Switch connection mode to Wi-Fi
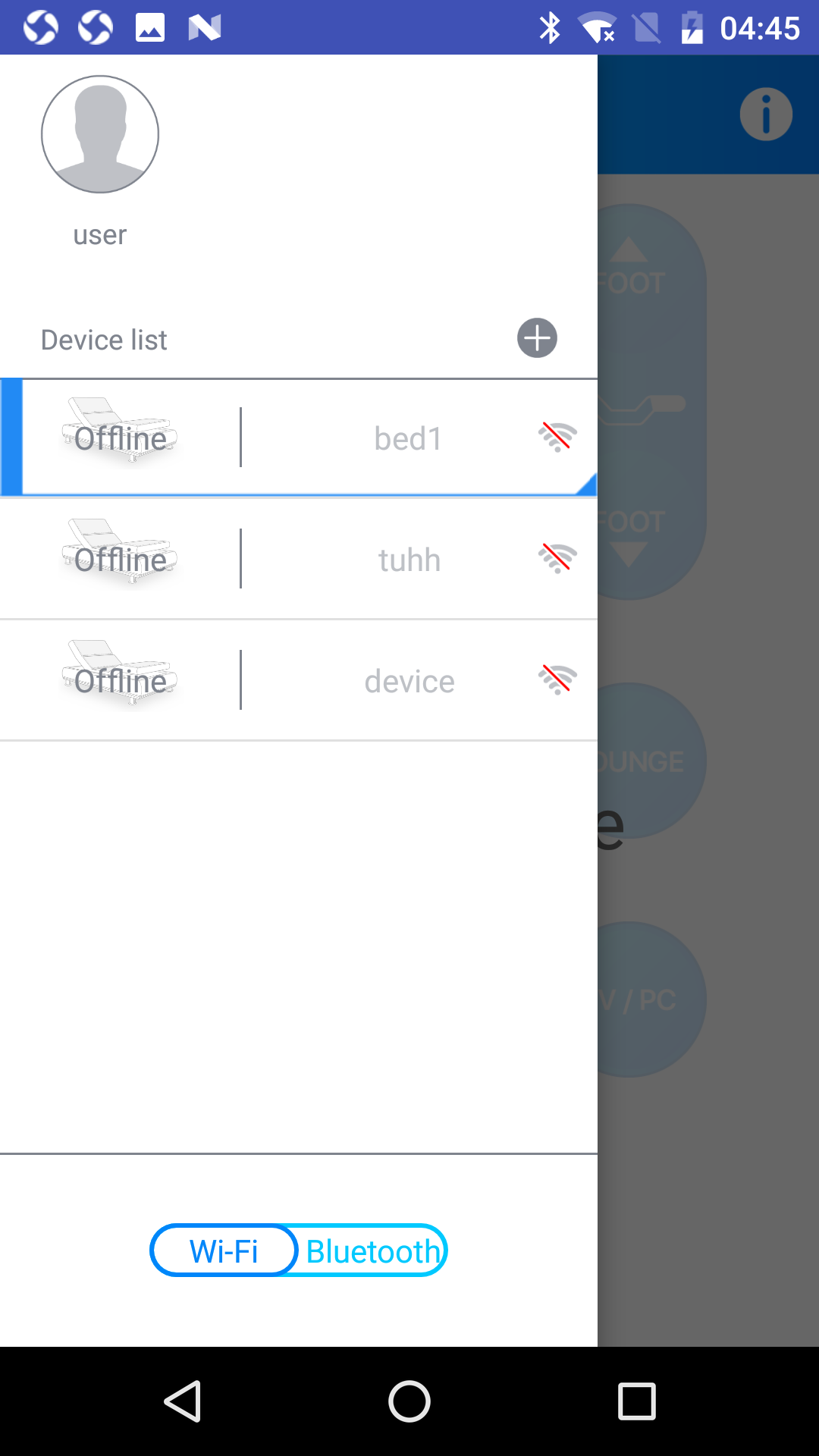 coord(224,1250)
